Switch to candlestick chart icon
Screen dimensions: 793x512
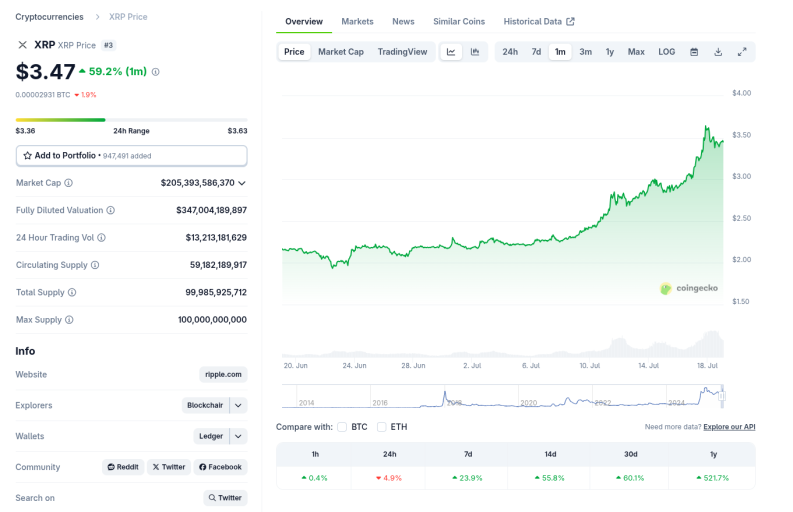tap(475, 52)
